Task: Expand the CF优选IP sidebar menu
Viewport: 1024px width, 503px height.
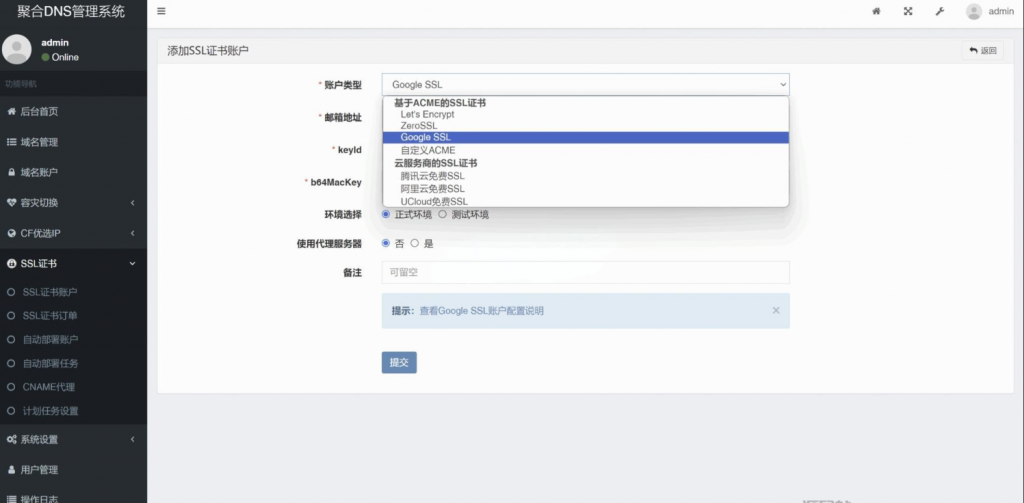Action: (73, 233)
